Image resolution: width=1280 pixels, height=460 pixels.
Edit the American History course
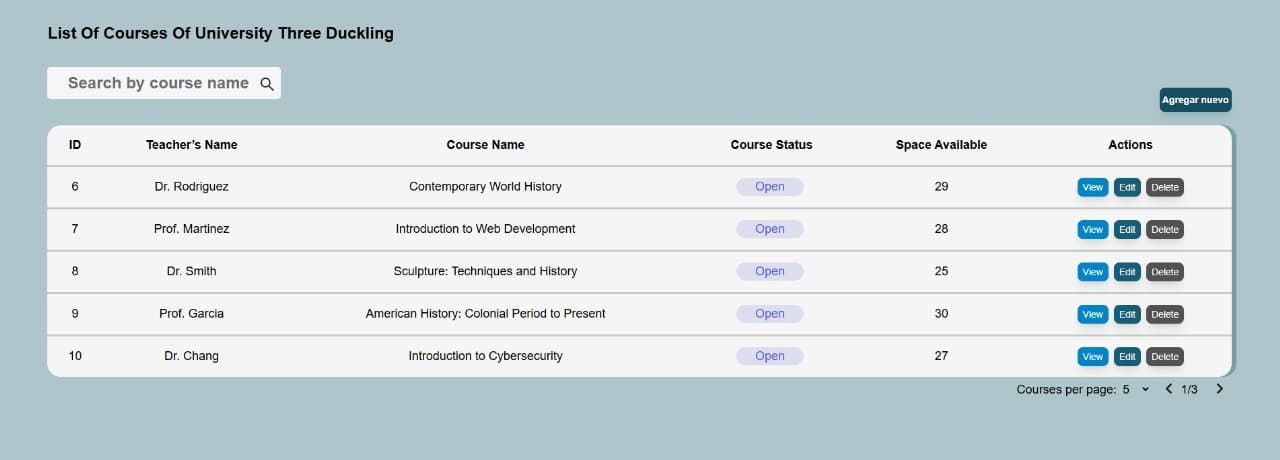coord(1127,314)
